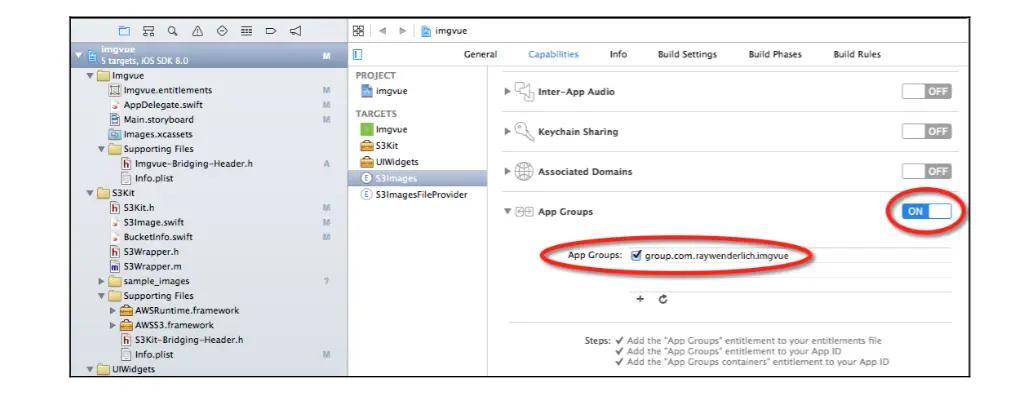
Task: Toggle Keychain Sharing switch
Action: 926,131
